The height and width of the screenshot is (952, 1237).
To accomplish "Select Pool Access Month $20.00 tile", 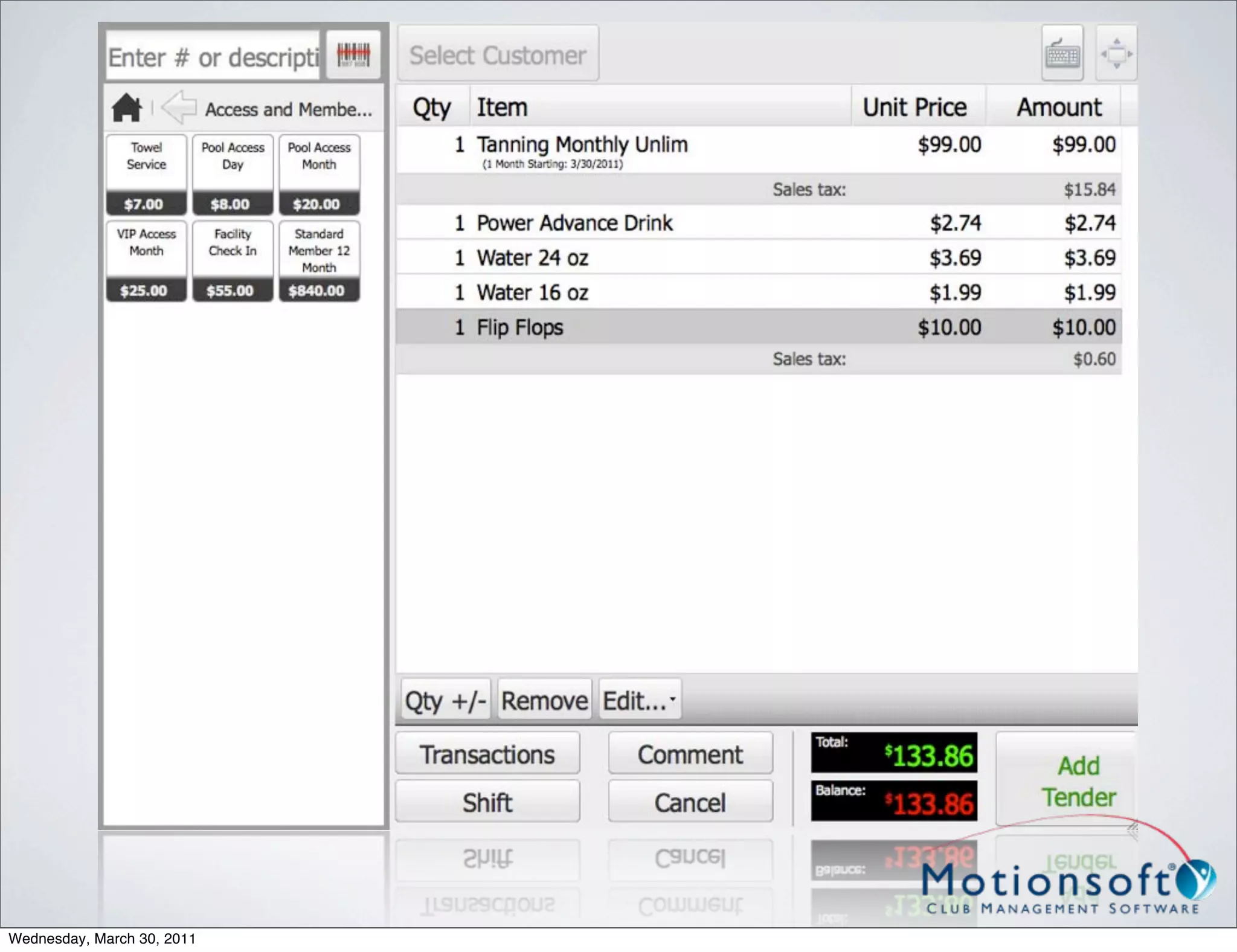I will pyautogui.click(x=319, y=175).
